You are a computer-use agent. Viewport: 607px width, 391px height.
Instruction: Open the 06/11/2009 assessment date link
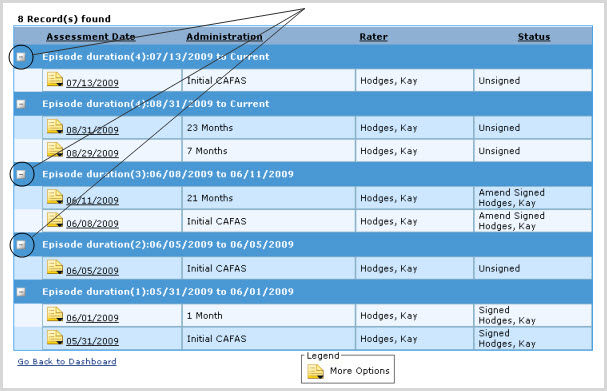point(92,200)
